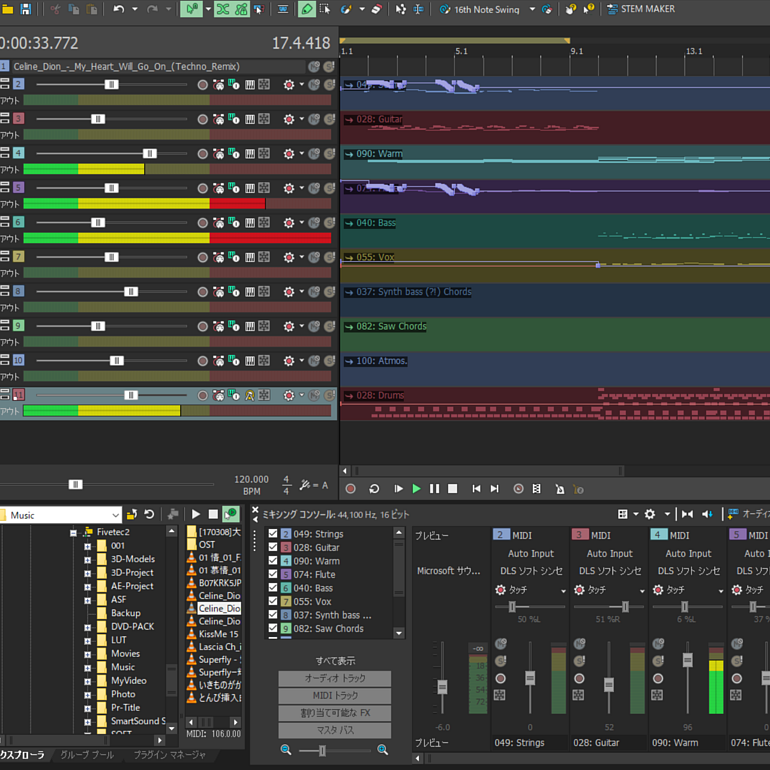
Task: Toggle the Automatic Crossfades toolbar button
Action: tap(223, 9)
